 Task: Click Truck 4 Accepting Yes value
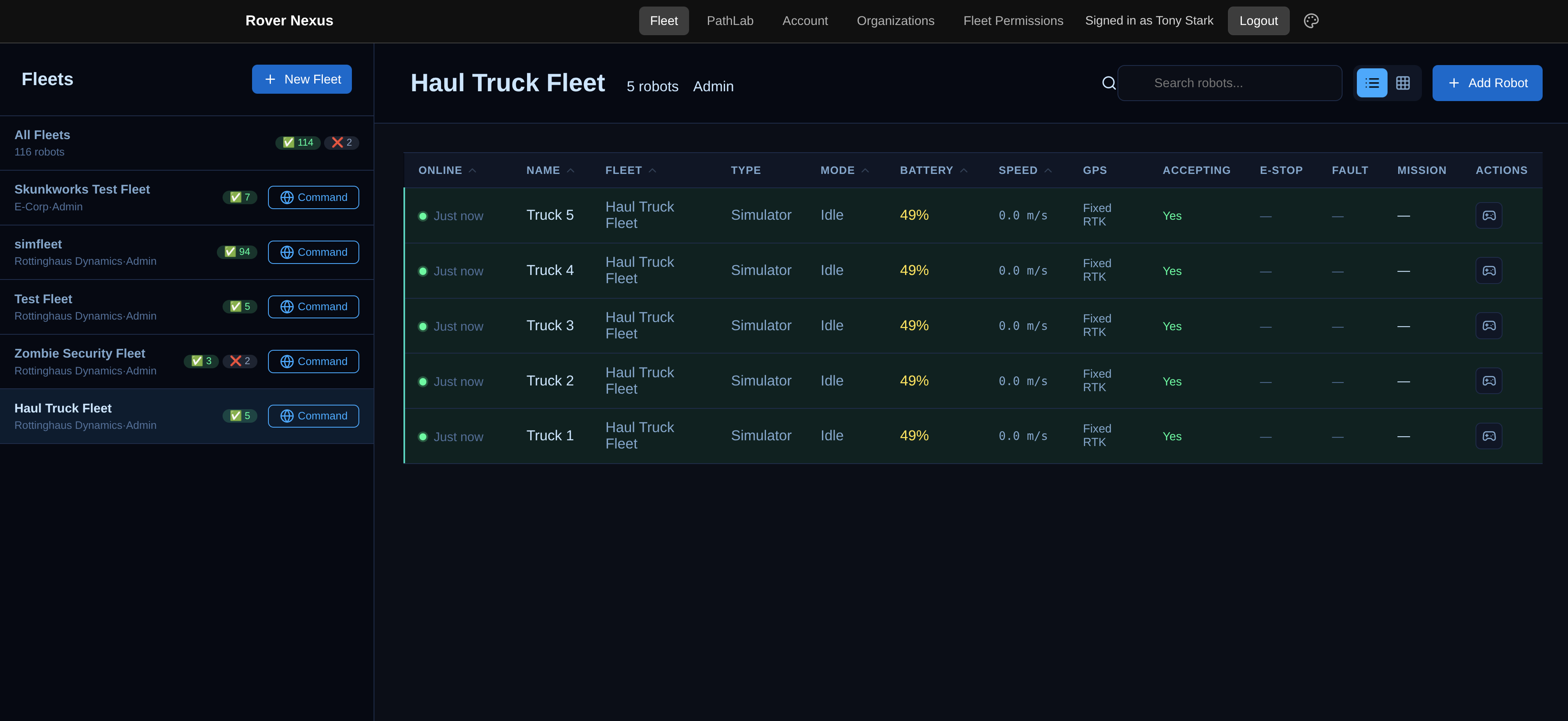tap(1172, 271)
